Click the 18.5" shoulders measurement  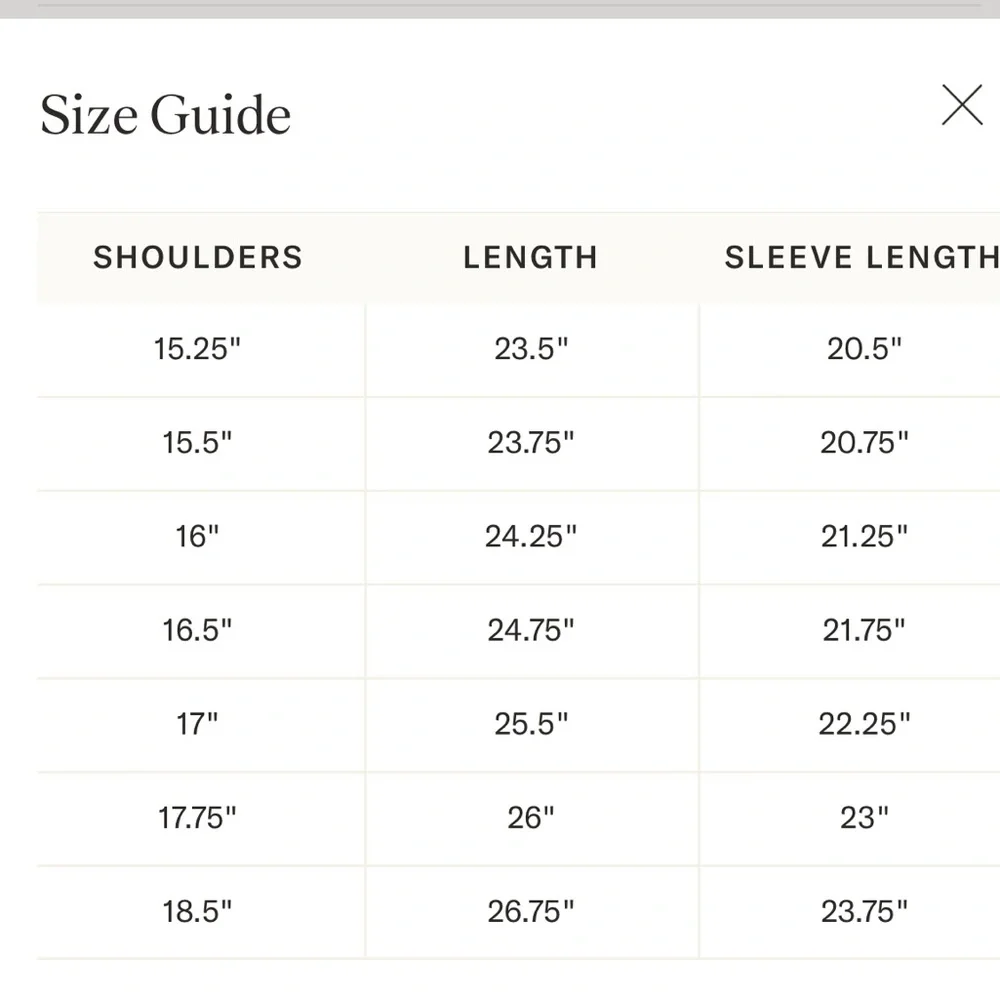pos(198,912)
